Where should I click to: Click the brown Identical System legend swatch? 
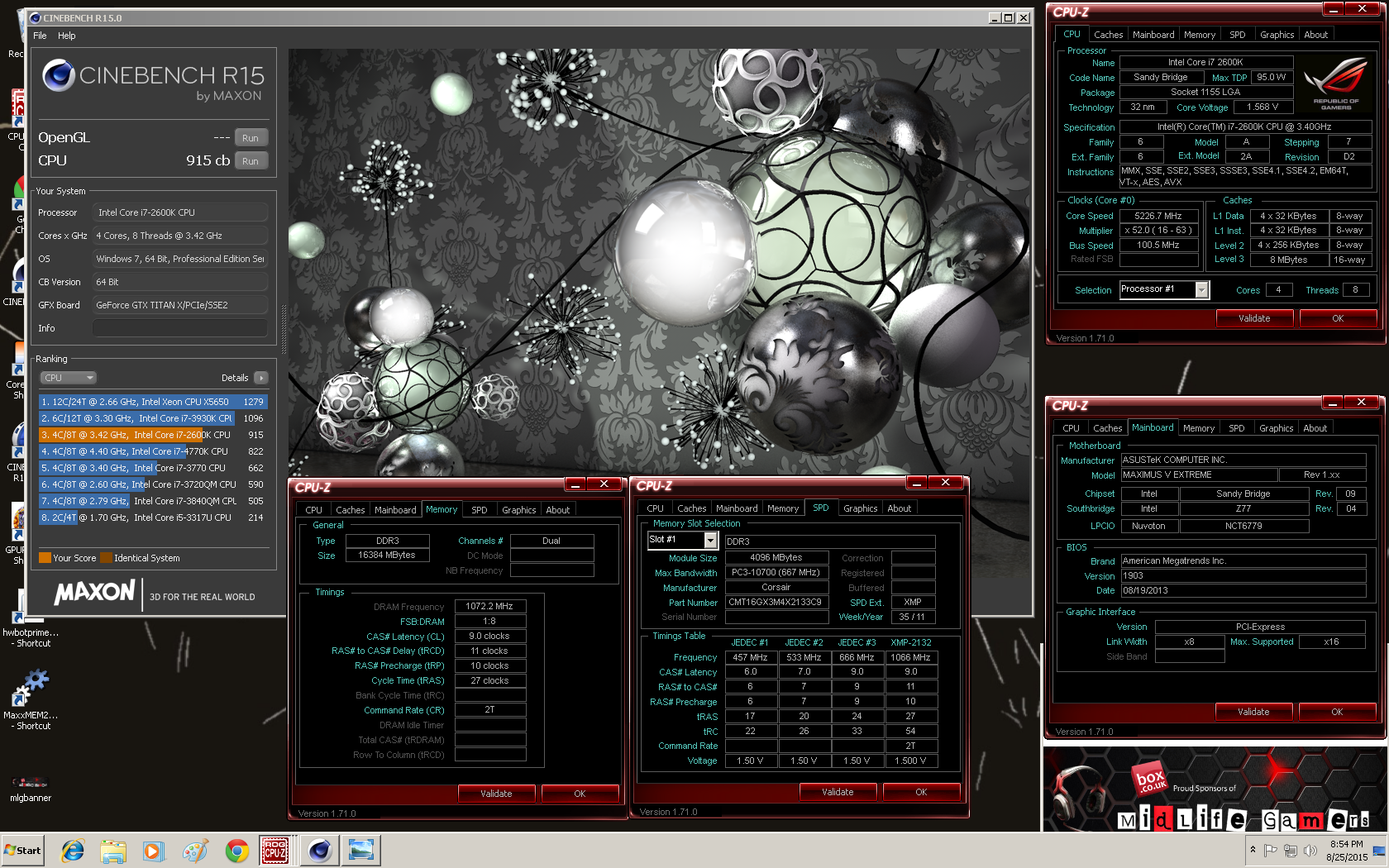click(x=106, y=558)
